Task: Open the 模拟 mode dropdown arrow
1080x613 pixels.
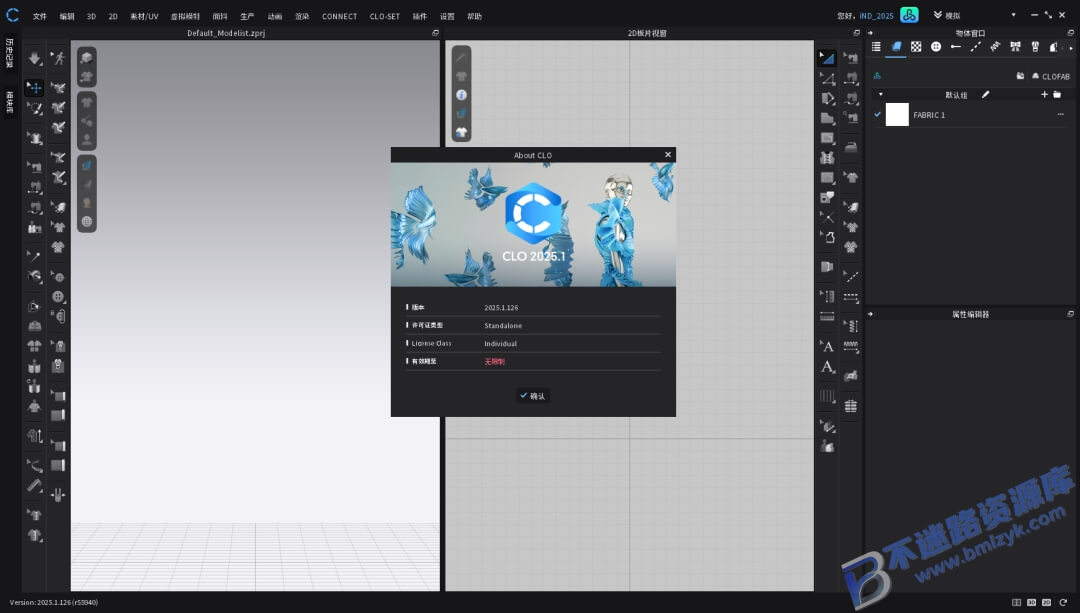Action: [1013, 15]
